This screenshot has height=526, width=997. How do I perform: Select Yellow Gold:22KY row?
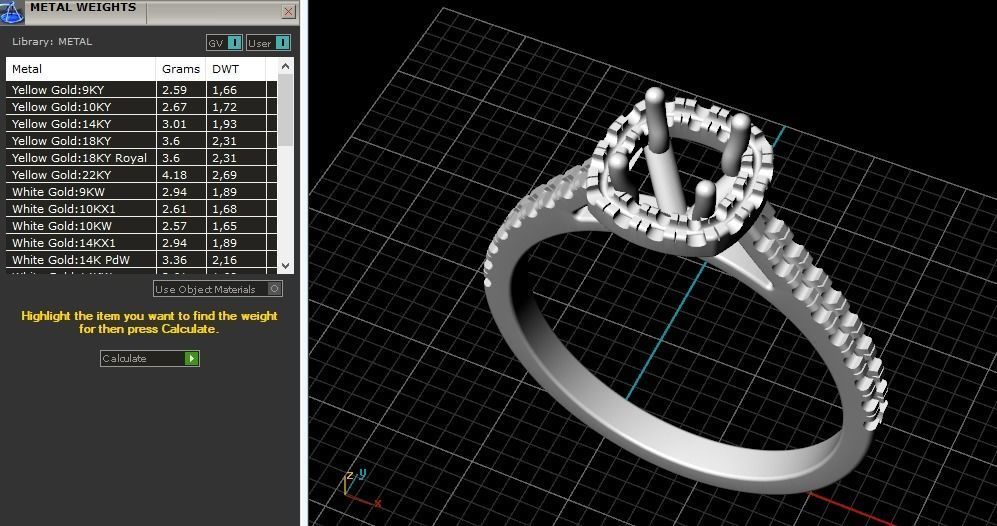point(142,174)
